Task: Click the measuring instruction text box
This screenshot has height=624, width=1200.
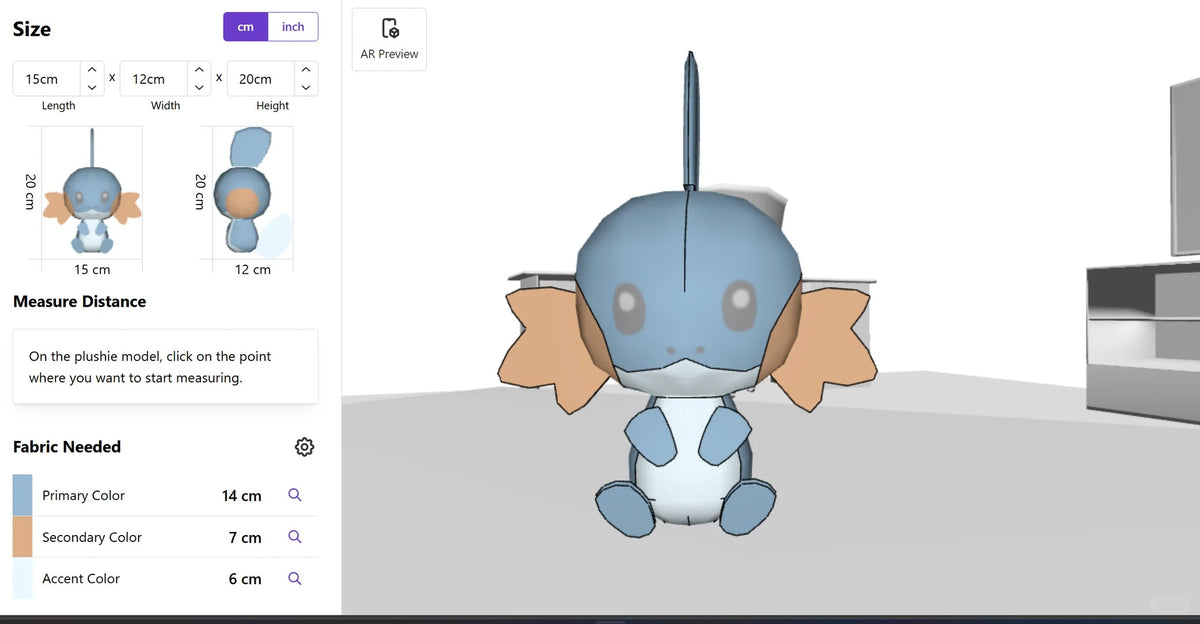Action: (x=165, y=367)
